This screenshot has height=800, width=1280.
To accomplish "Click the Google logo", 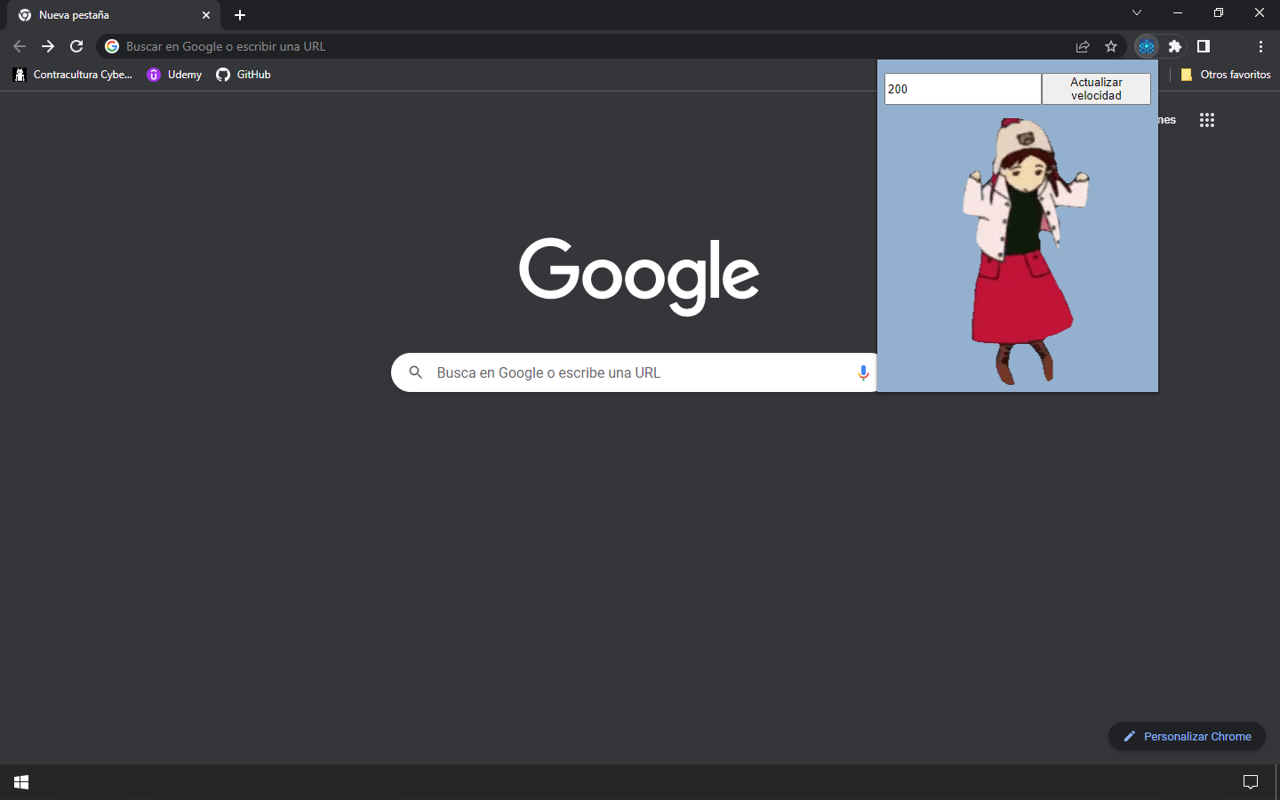I will pos(639,276).
